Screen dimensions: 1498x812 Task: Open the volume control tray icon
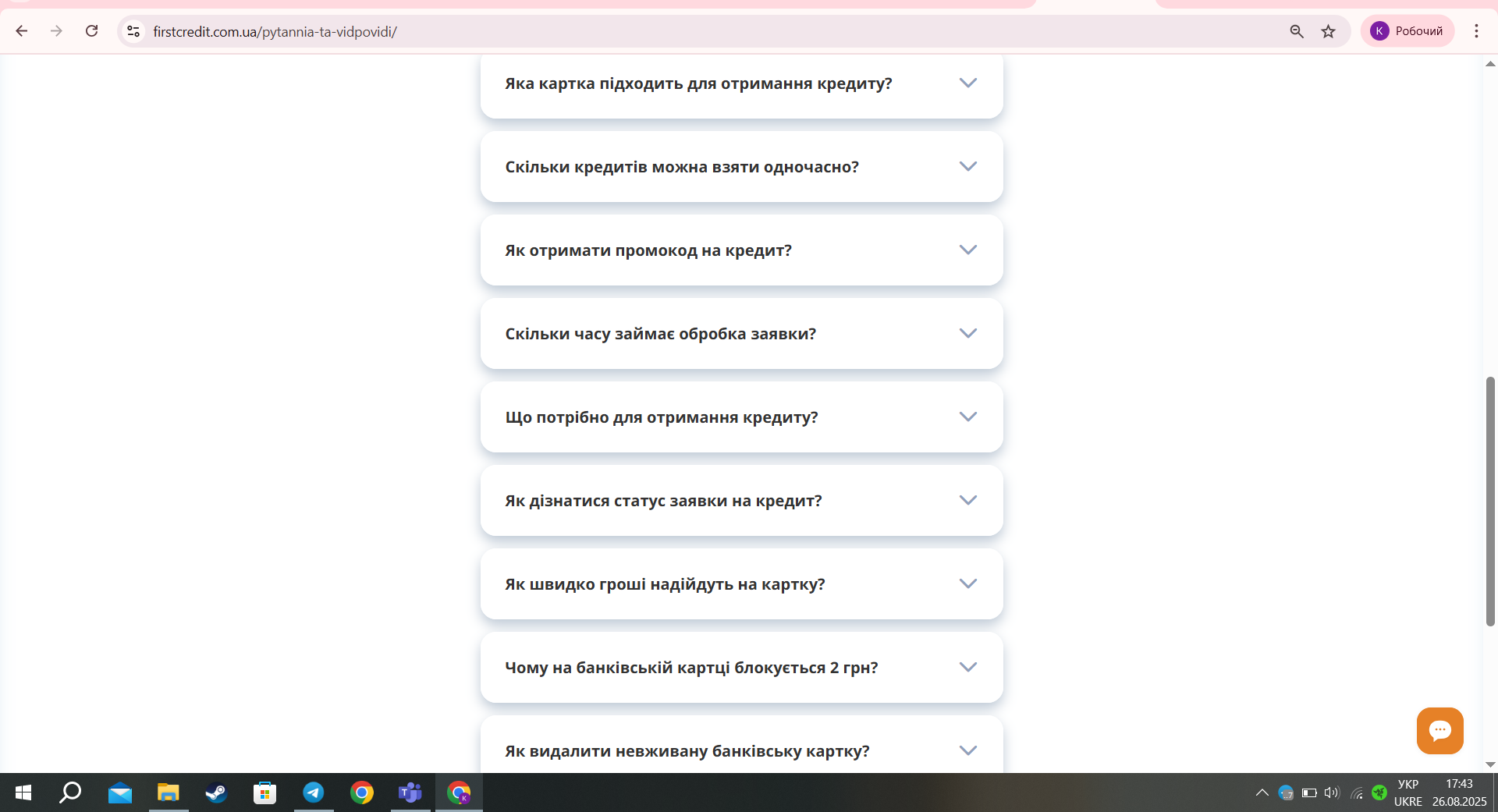pyautogui.click(x=1332, y=793)
